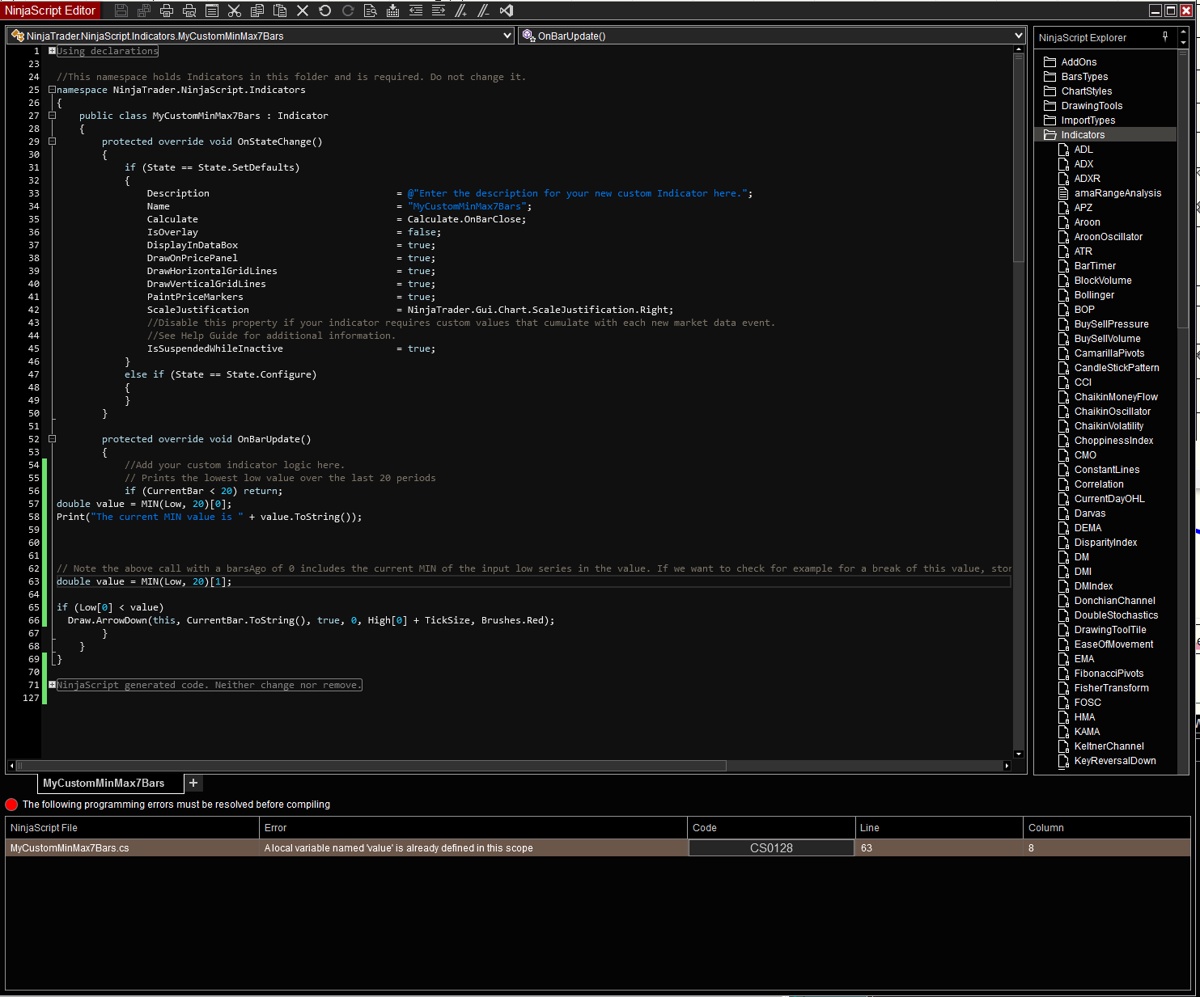
Task: Toggle the NinjaScript Explorer pin
Action: pyautogui.click(x=1165, y=37)
